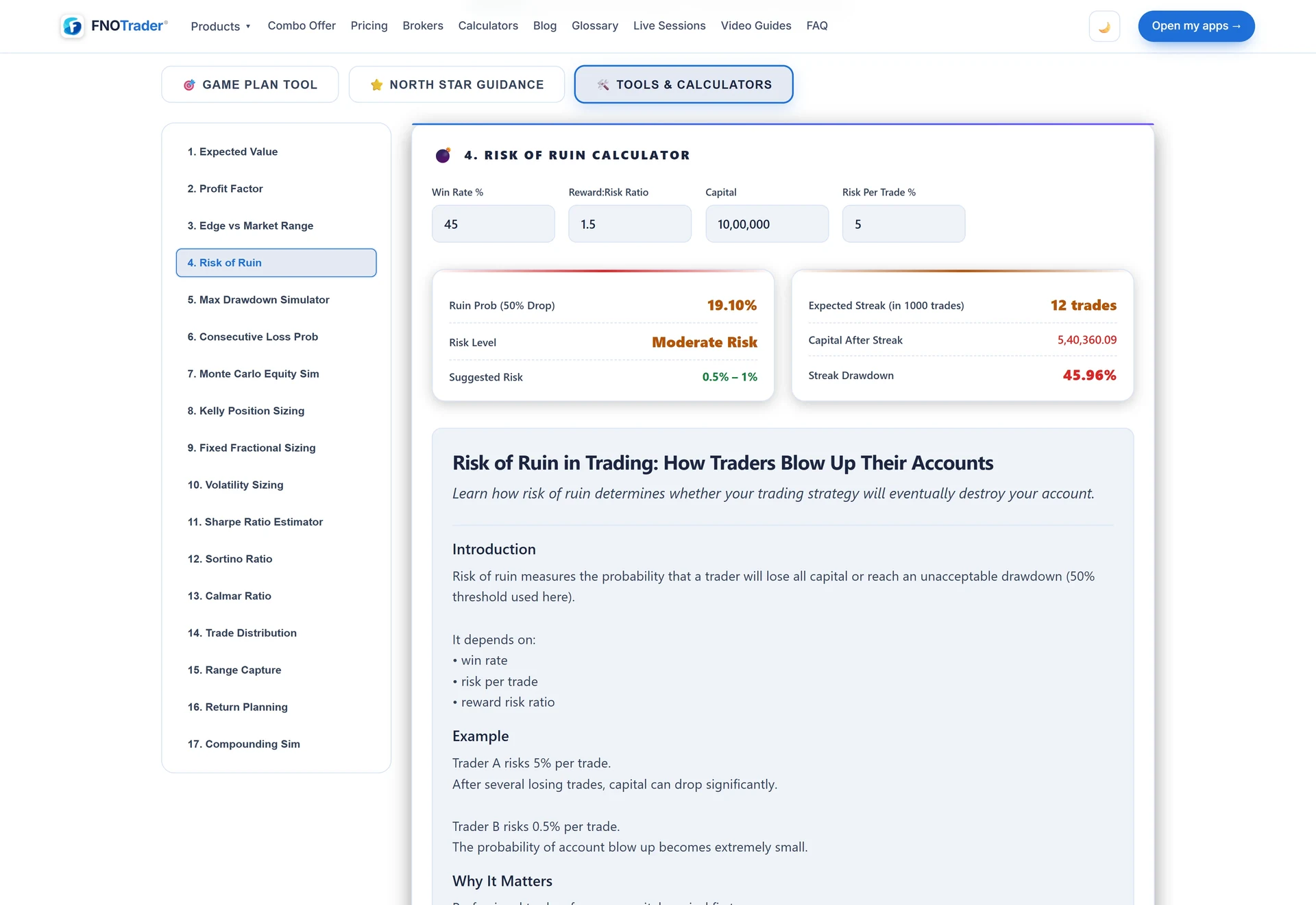Visit the Blog link
This screenshot has height=905, width=1316.
[x=545, y=25]
